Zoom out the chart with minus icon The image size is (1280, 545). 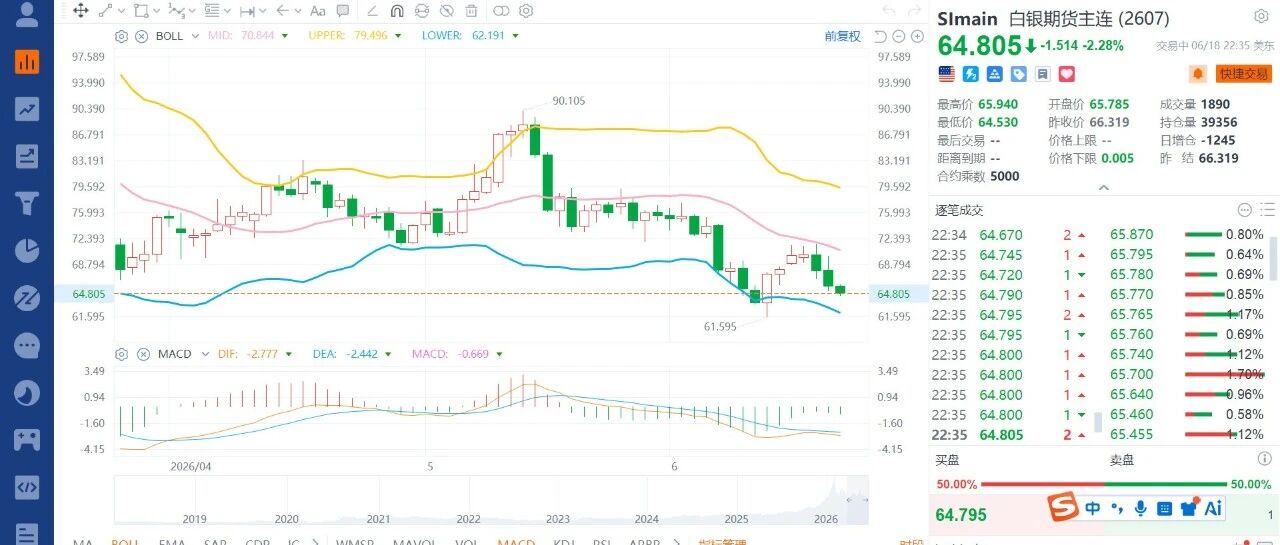(x=899, y=36)
